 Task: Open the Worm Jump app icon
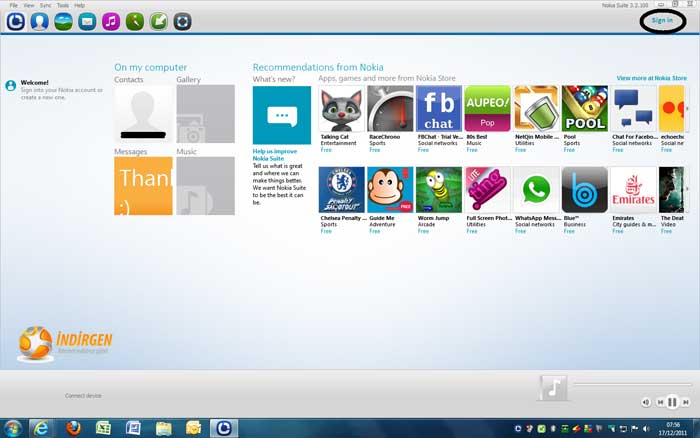pos(439,190)
